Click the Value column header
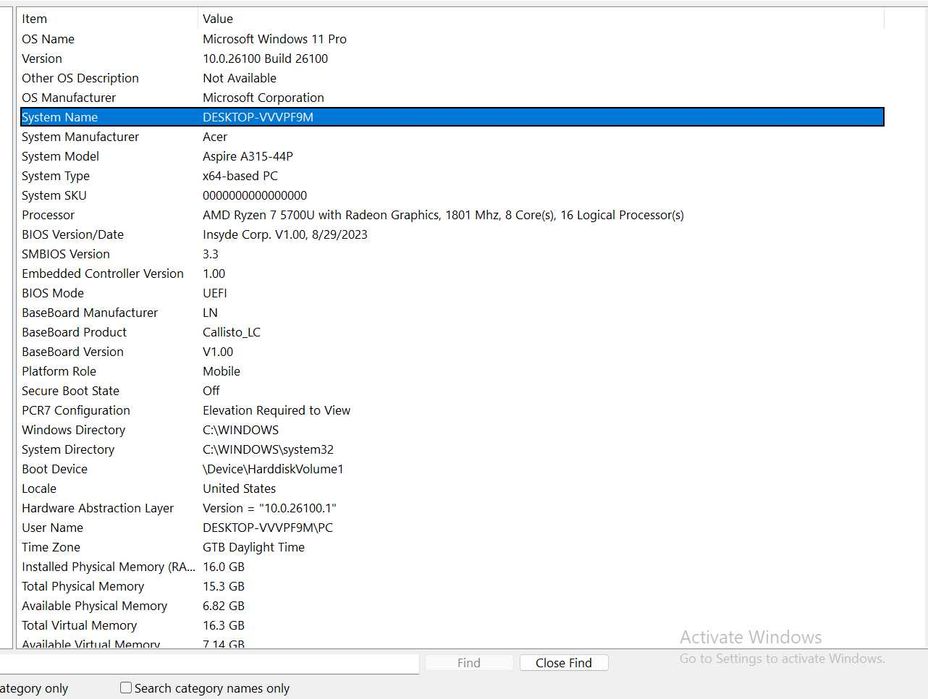 (x=541, y=19)
